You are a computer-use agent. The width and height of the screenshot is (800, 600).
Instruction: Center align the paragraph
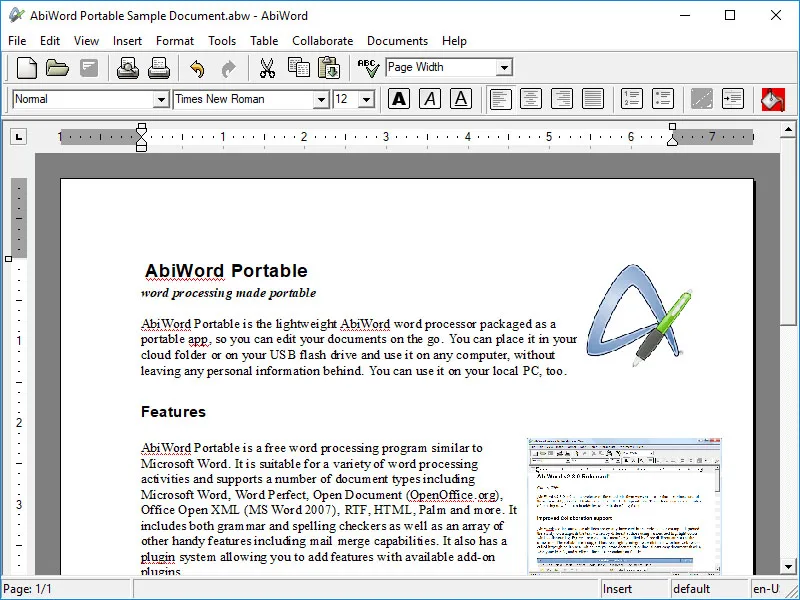tap(531, 99)
